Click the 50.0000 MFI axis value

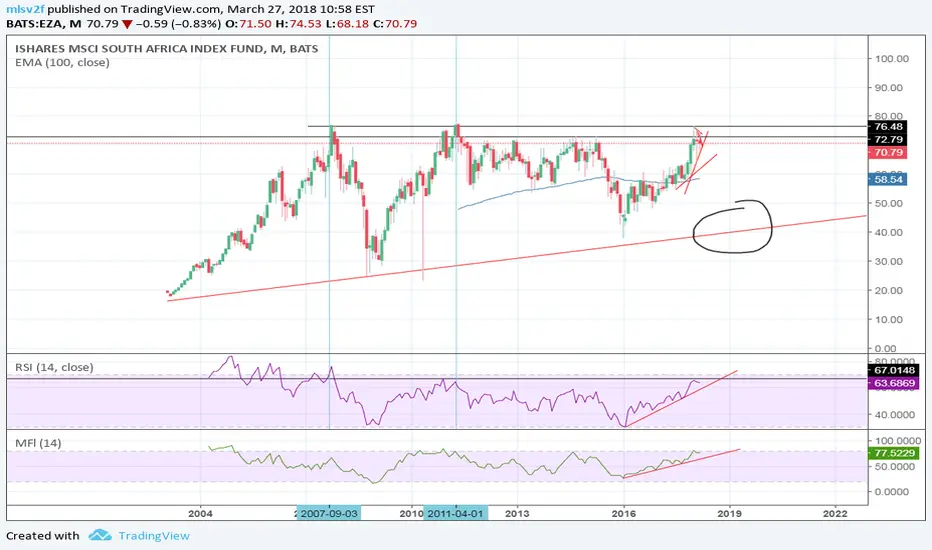894,467
